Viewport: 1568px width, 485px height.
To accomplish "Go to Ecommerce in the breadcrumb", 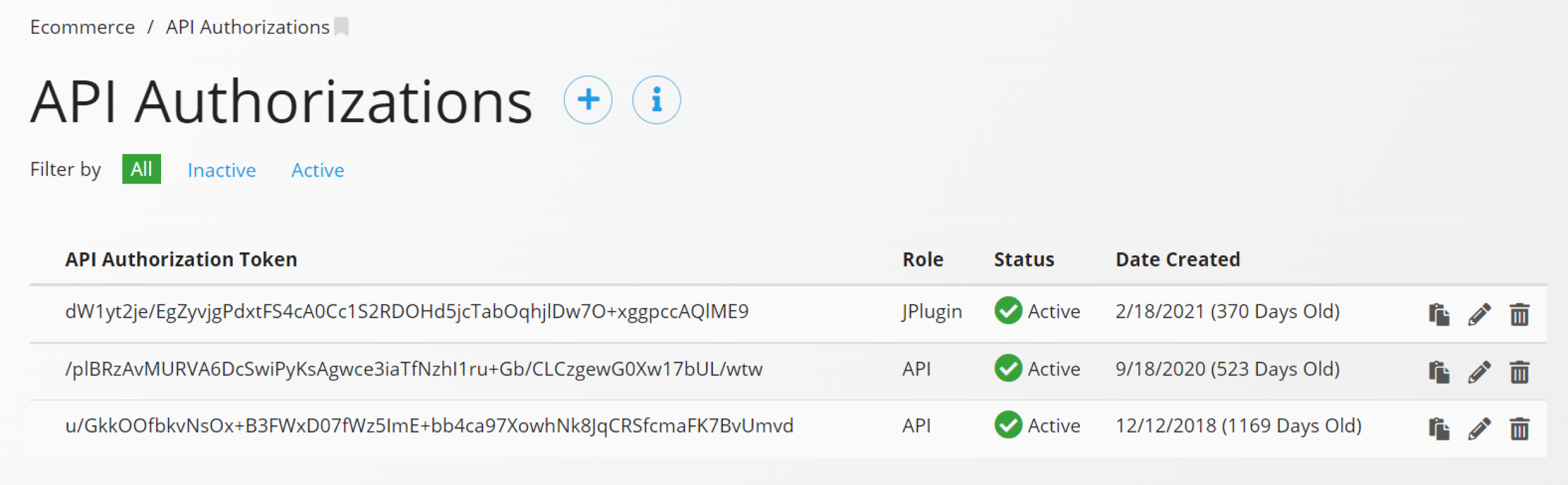I will [82, 27].
